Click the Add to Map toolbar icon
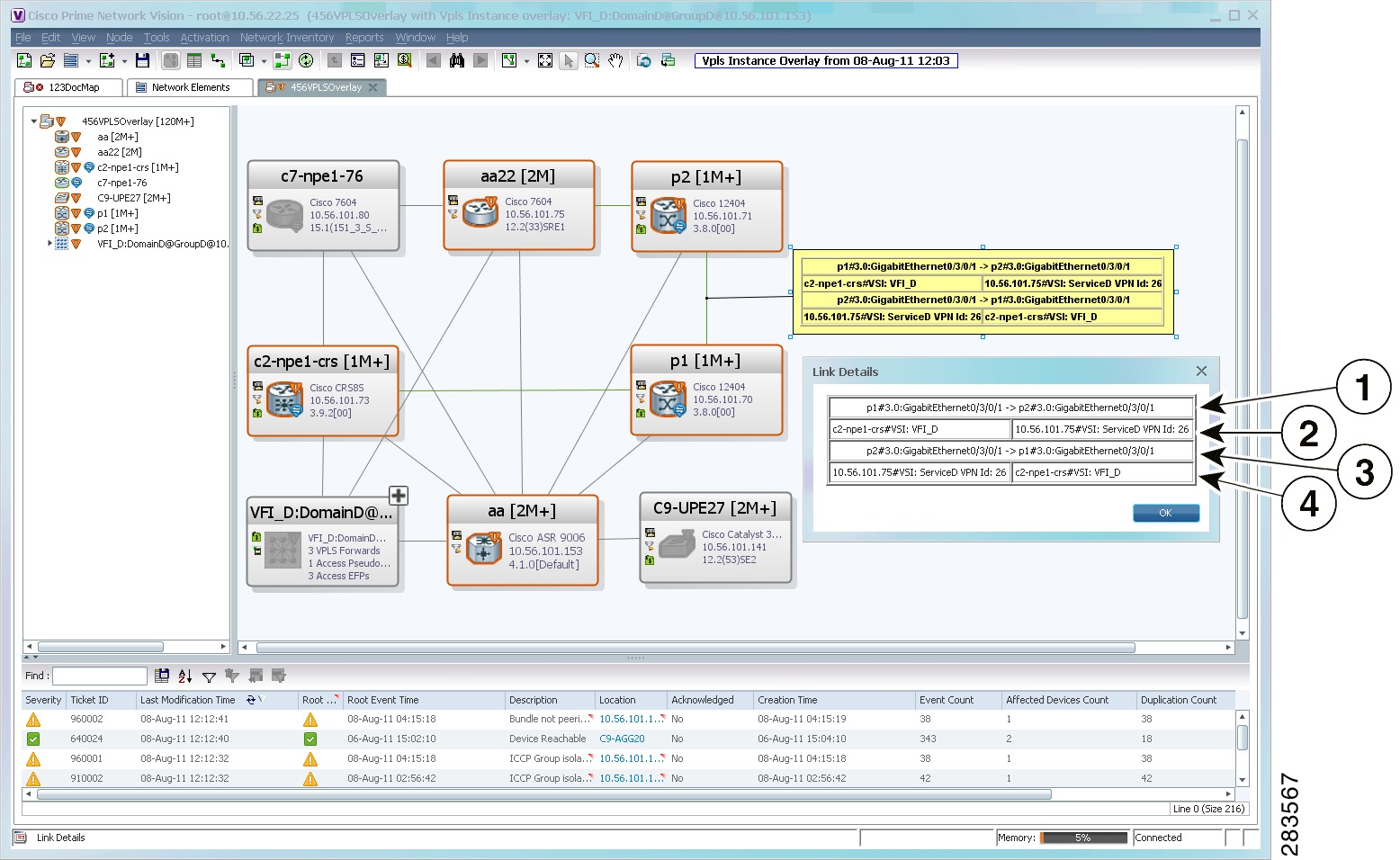 pos(107,60)
